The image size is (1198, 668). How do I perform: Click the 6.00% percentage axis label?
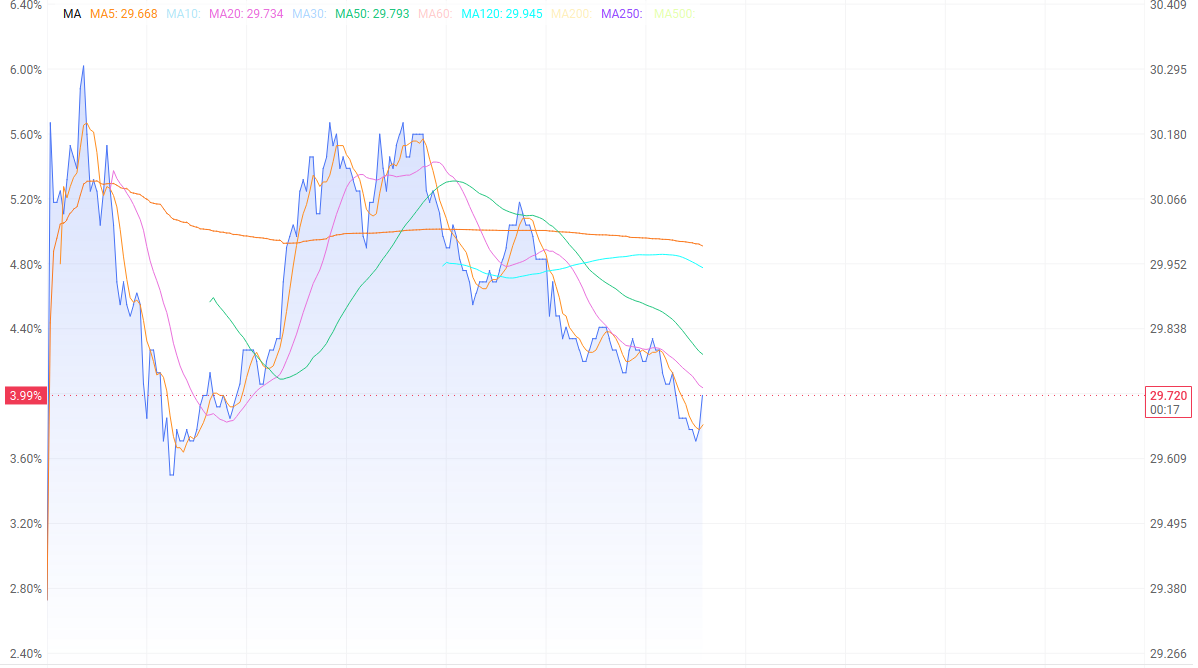26,70
